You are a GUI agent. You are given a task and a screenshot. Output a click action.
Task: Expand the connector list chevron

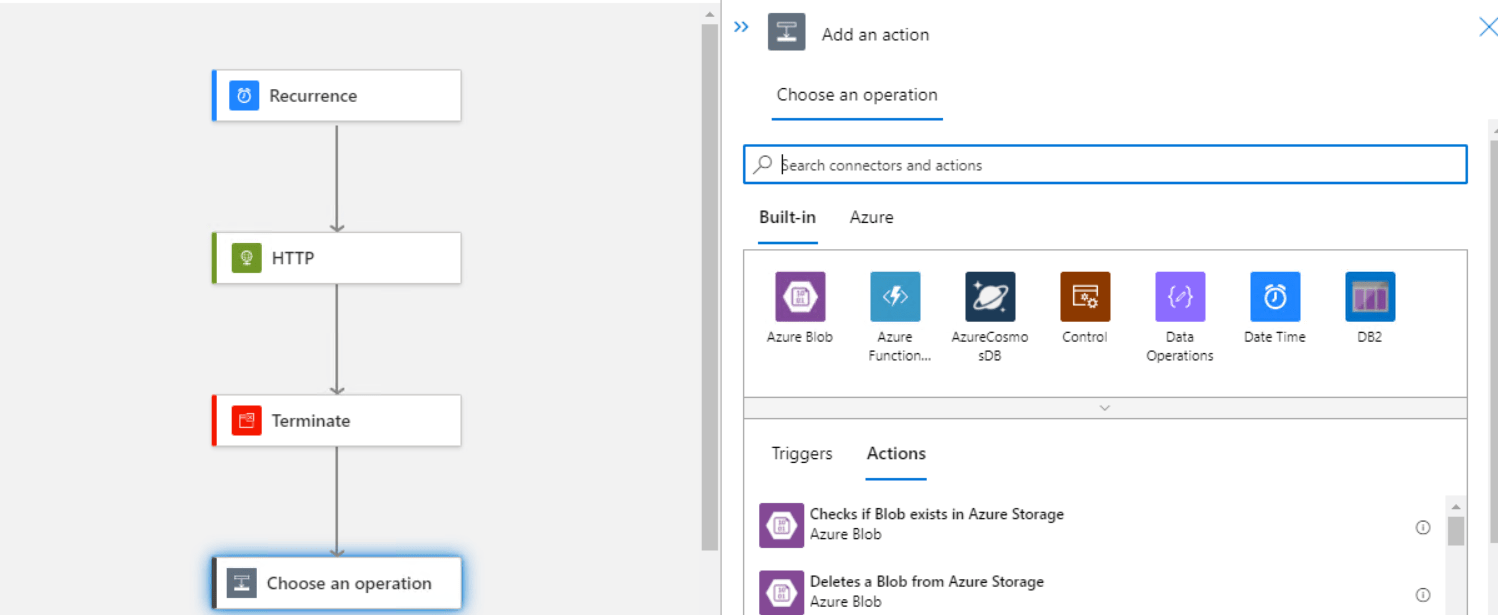pos(1105,408)
